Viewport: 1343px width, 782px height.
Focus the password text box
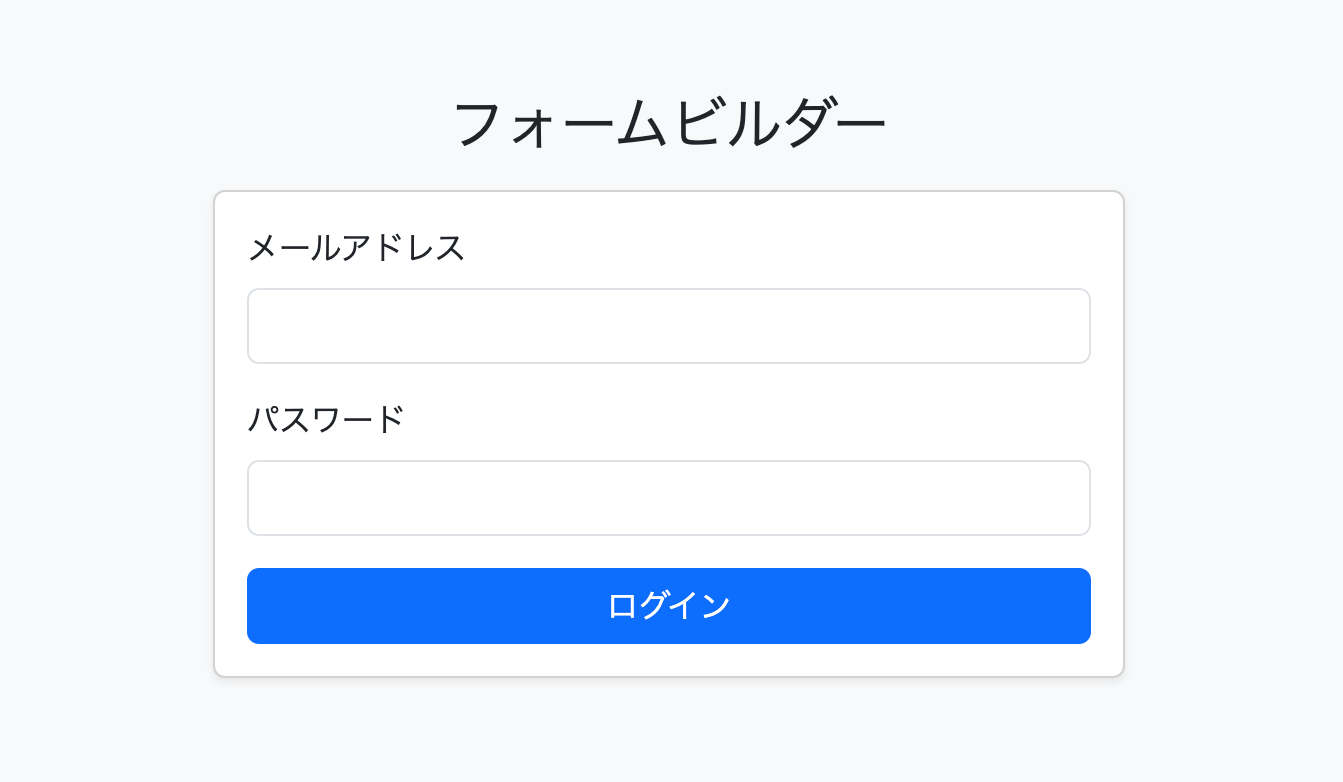point(668,498)
